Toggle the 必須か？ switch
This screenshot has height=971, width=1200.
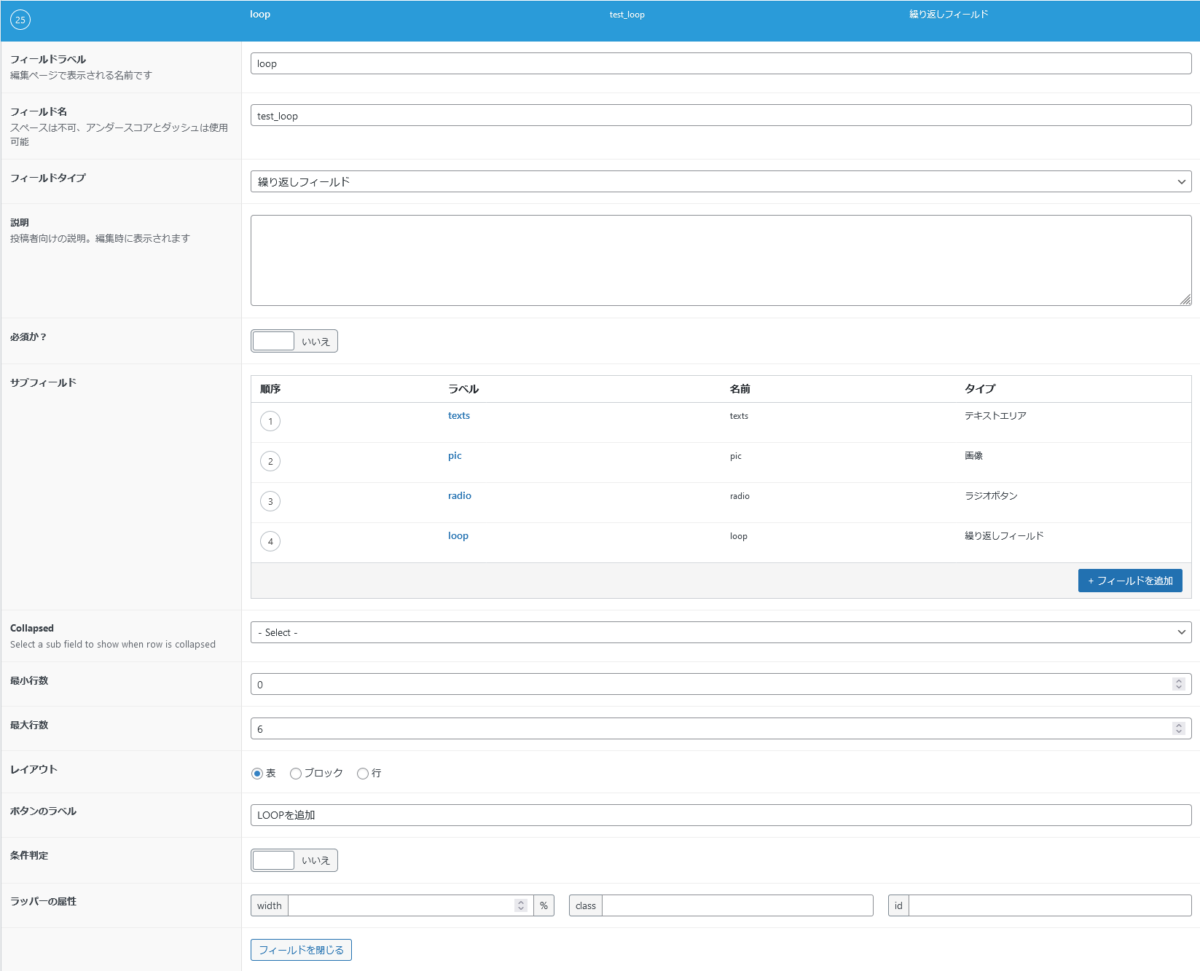pyautogui.click(x=294, y=341)
